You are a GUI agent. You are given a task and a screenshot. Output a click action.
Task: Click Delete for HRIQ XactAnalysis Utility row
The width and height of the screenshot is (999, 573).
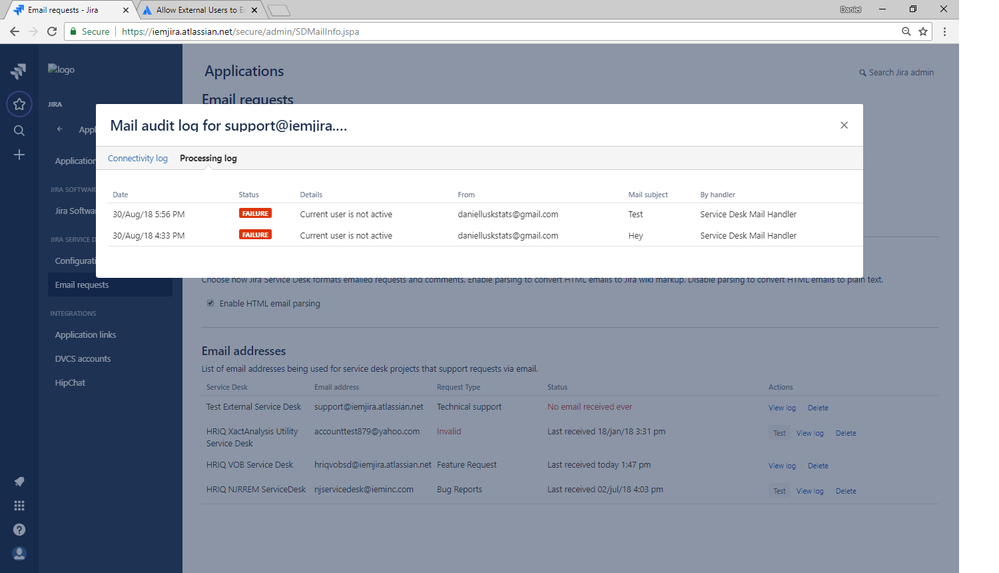[x=846, y=433]
